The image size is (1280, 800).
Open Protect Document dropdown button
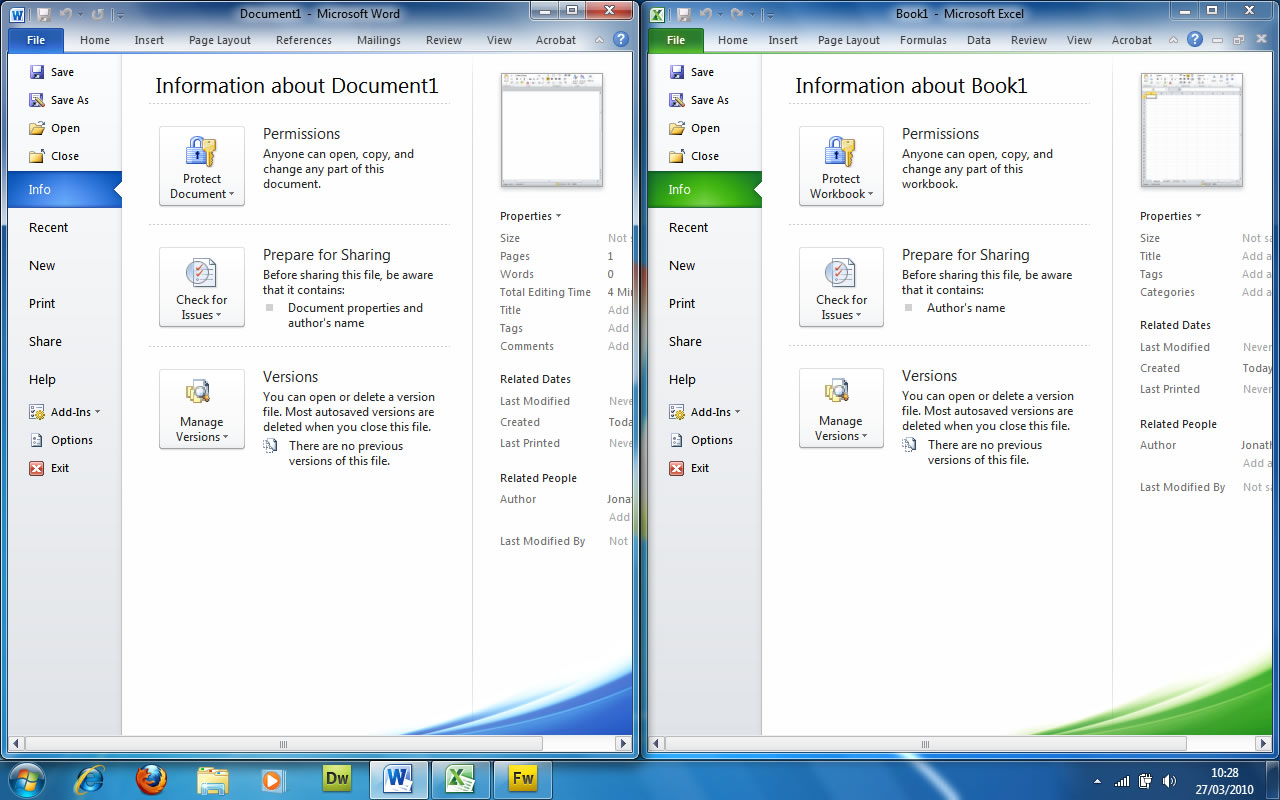point(202,166)
